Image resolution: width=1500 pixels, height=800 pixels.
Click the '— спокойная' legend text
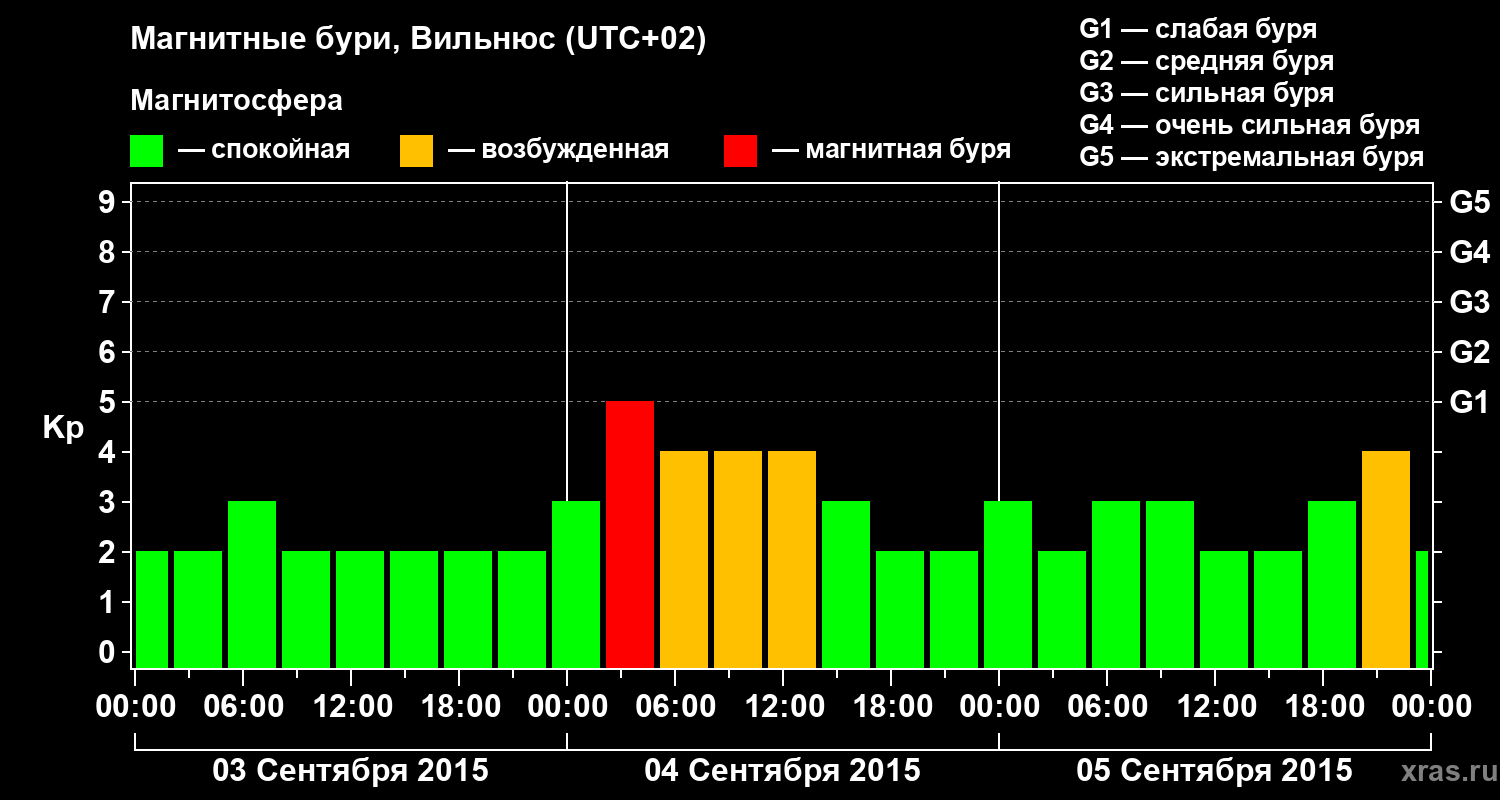click(264, 151)
